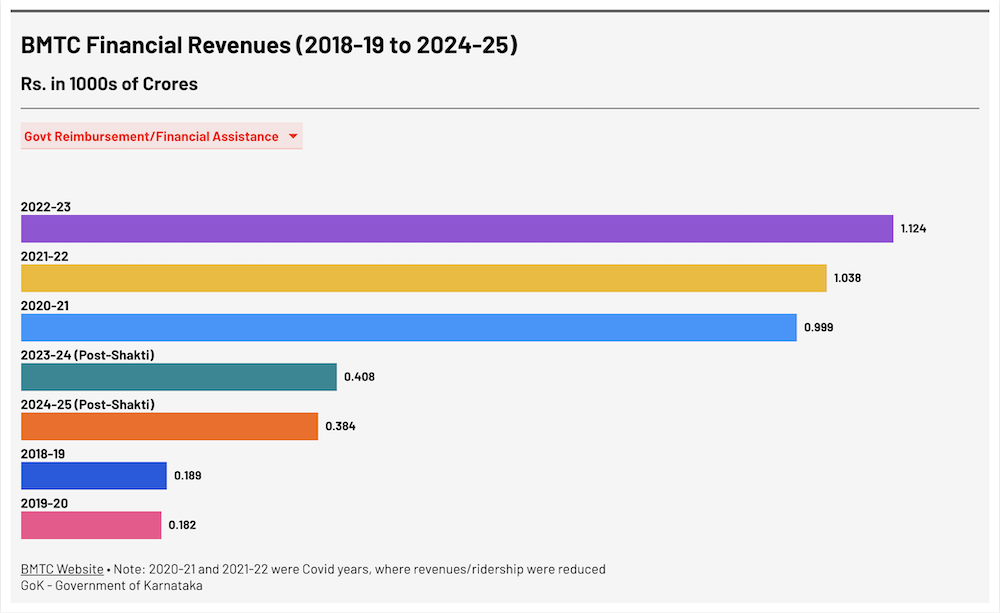The width and height of the screenshot is (1000, 613).
Task: Select the 0.999 value label
Action: click(x=818, y=327)
